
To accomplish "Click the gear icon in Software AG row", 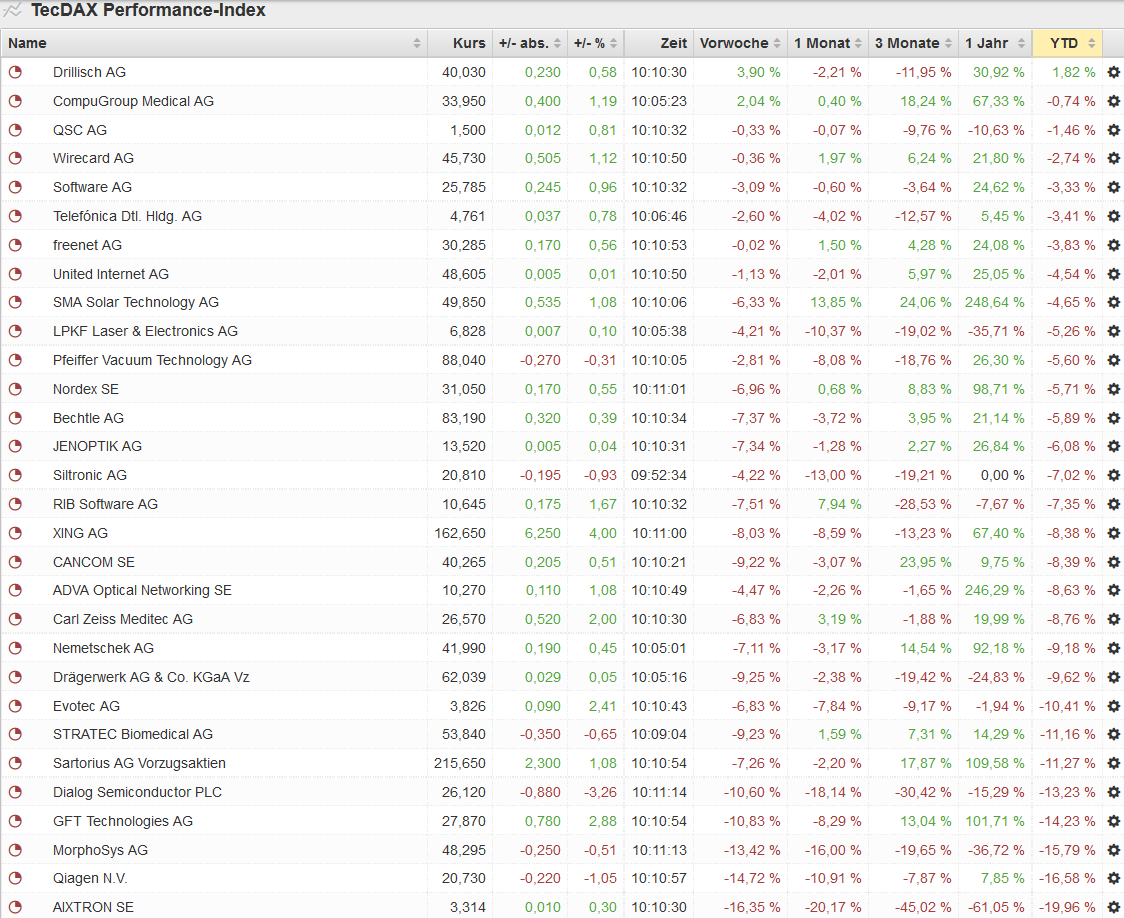I will 1113,187.
